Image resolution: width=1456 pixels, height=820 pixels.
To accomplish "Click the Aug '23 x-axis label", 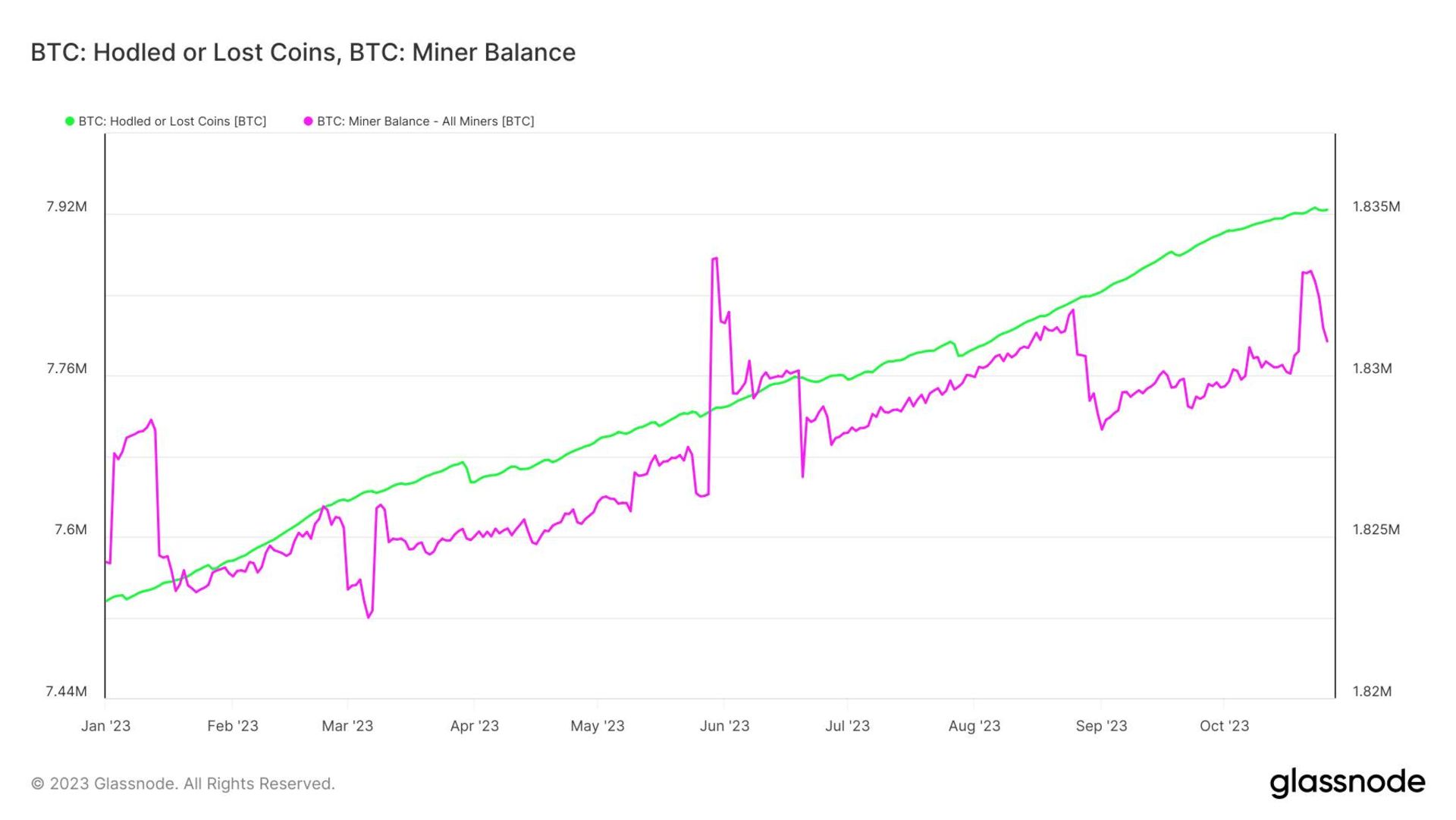I will [974, 726].
